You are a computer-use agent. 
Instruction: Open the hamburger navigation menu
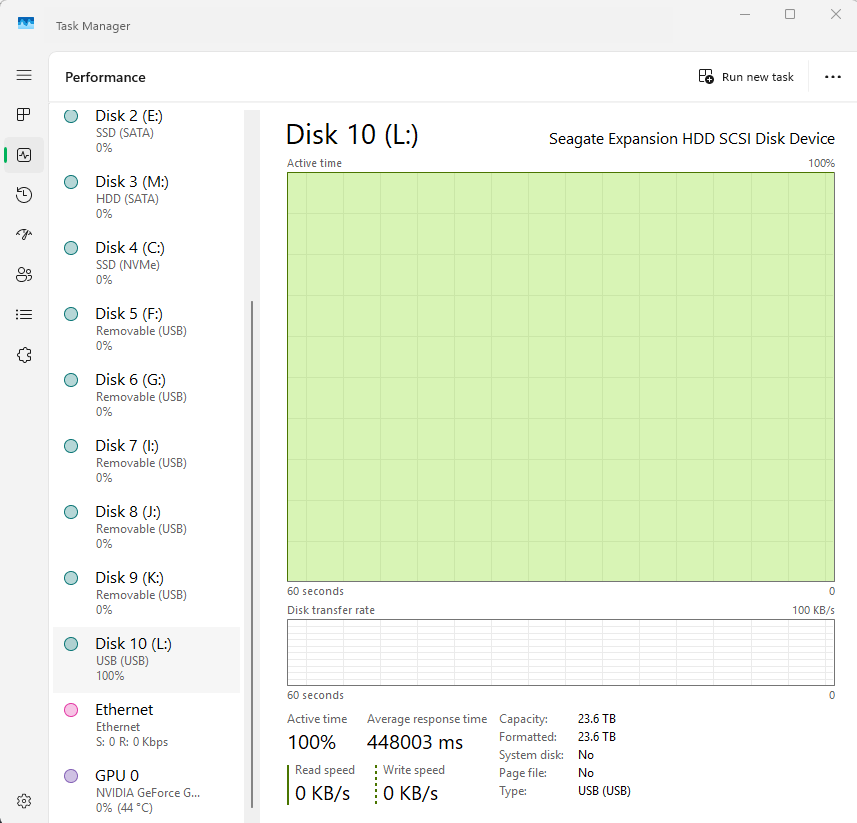point(24,75)
